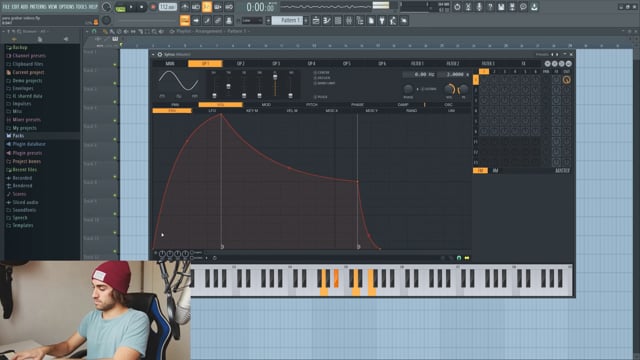The image size is (640, 360).
Task: Click the help question mark icon
Action: pos(490,7)
